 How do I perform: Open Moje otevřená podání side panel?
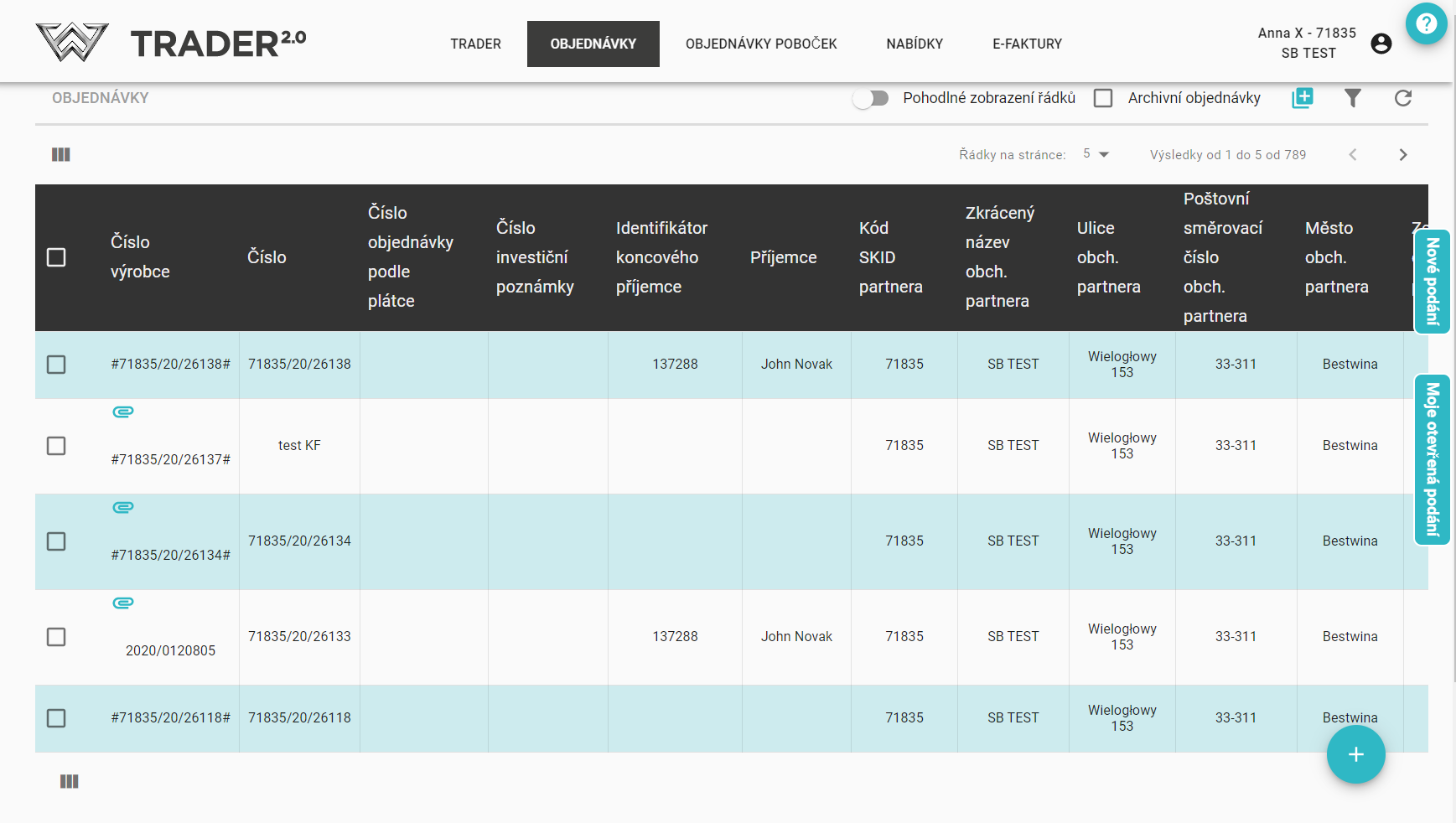[1432, 459]
